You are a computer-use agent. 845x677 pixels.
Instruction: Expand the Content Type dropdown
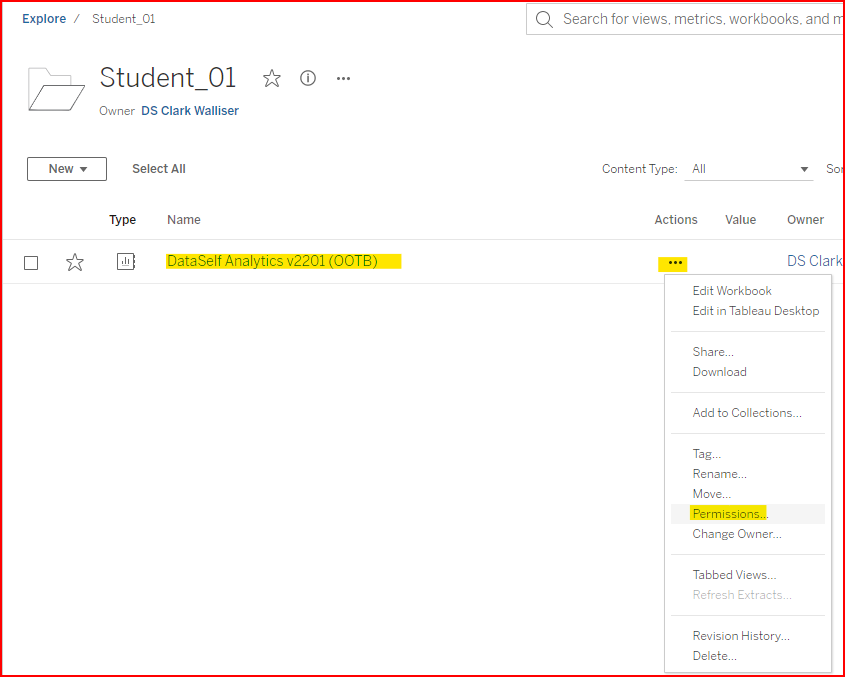pyautogui.click(x=750, y=169)
